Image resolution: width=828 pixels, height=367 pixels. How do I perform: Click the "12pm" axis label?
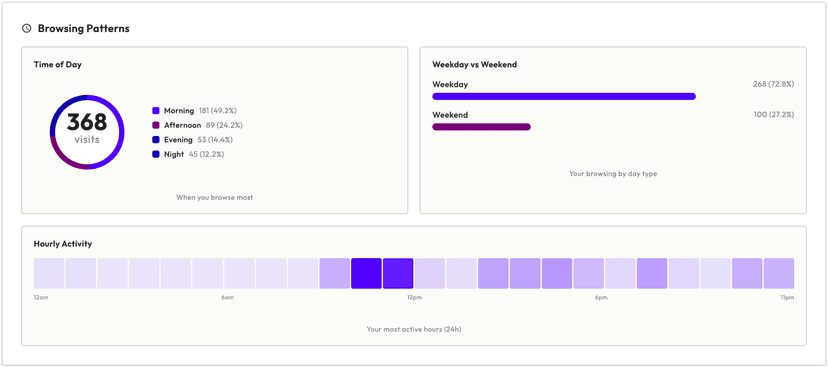[x=415, y=298]
